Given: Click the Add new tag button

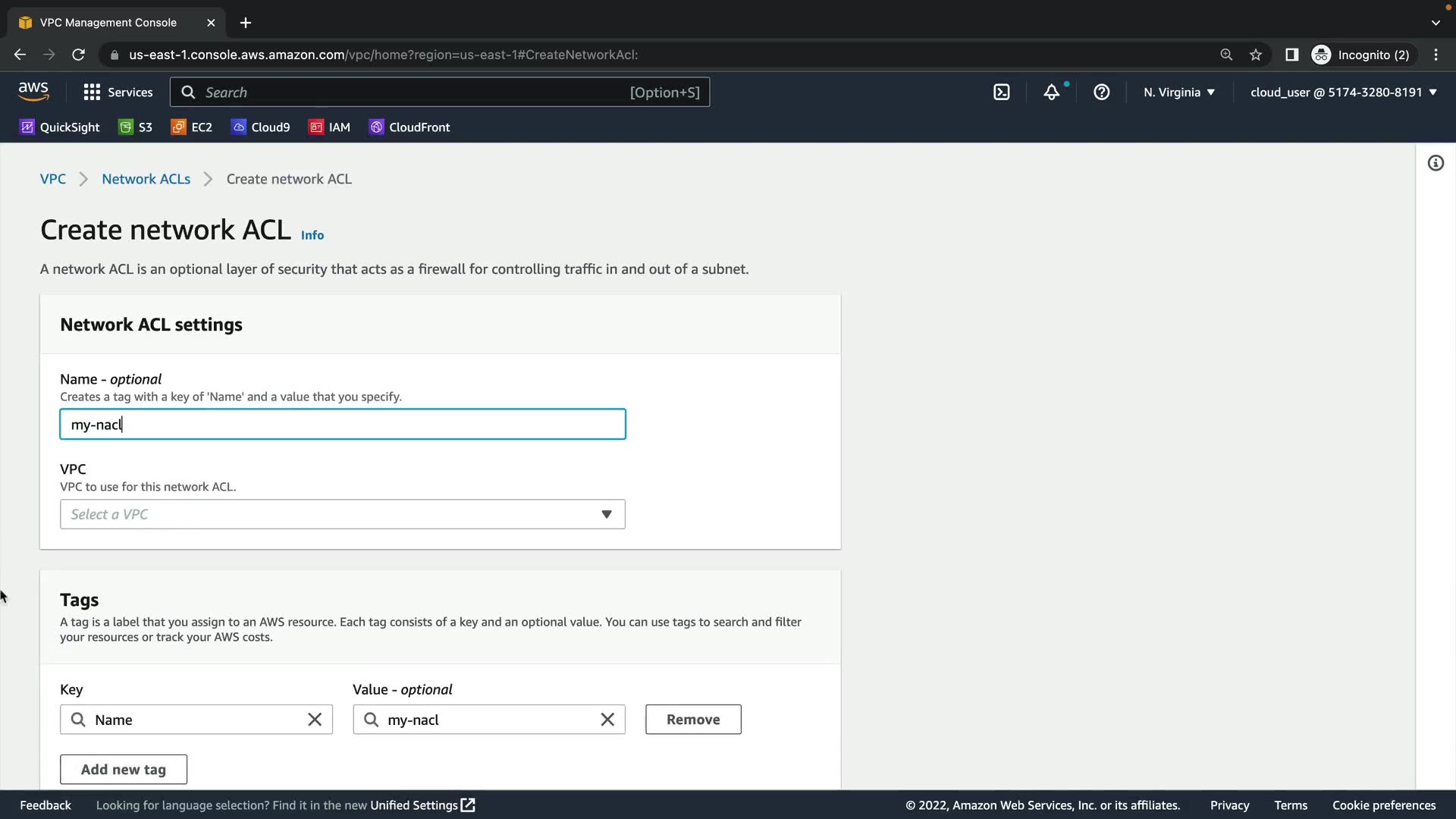Looking at the screenshot, I should tap(124, 770).
